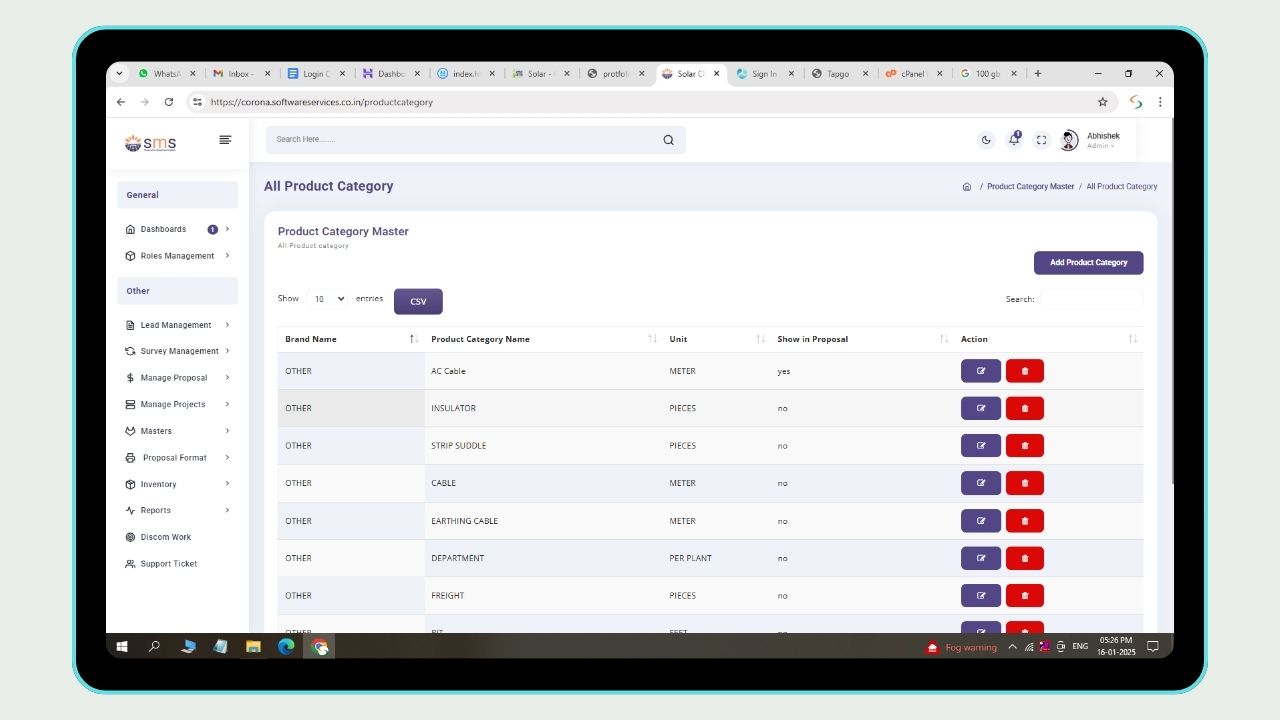Bookmark page with star icon

click(x=1103, y=102)
